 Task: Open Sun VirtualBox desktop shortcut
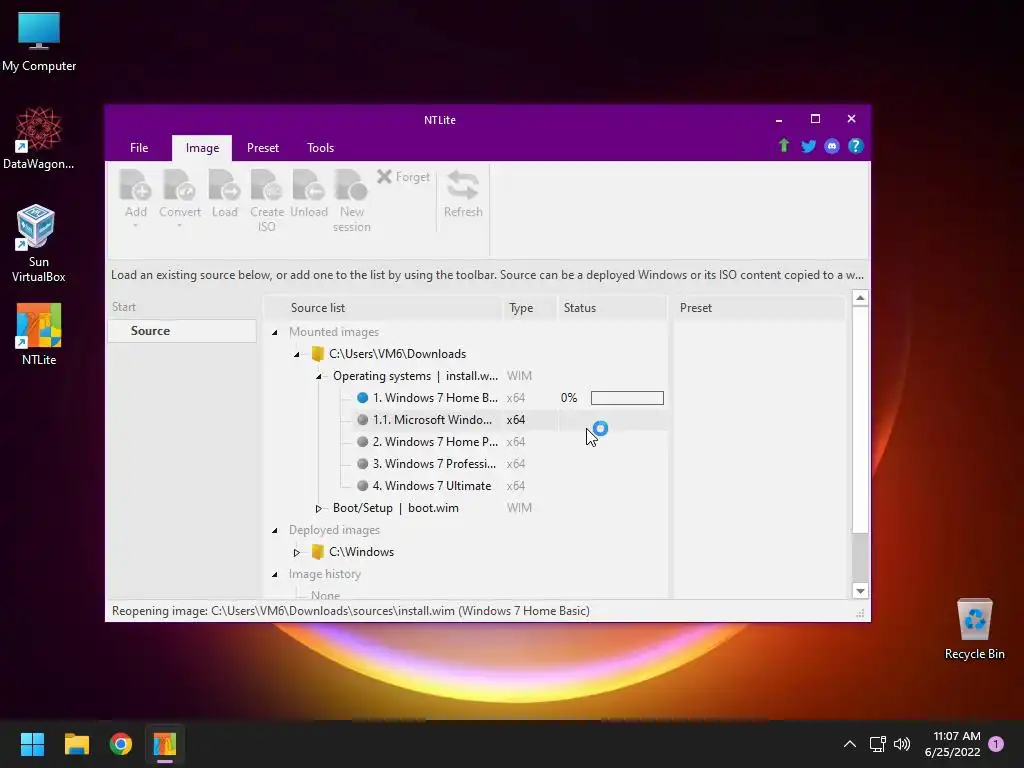(39, 243)
